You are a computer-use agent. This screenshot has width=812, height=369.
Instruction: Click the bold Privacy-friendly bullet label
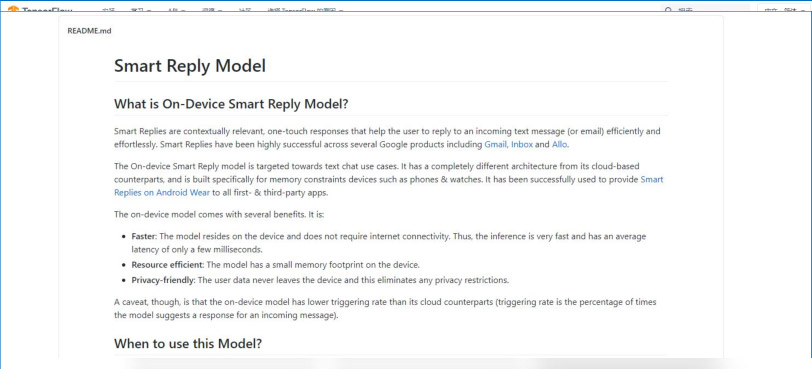coord(163,281)
